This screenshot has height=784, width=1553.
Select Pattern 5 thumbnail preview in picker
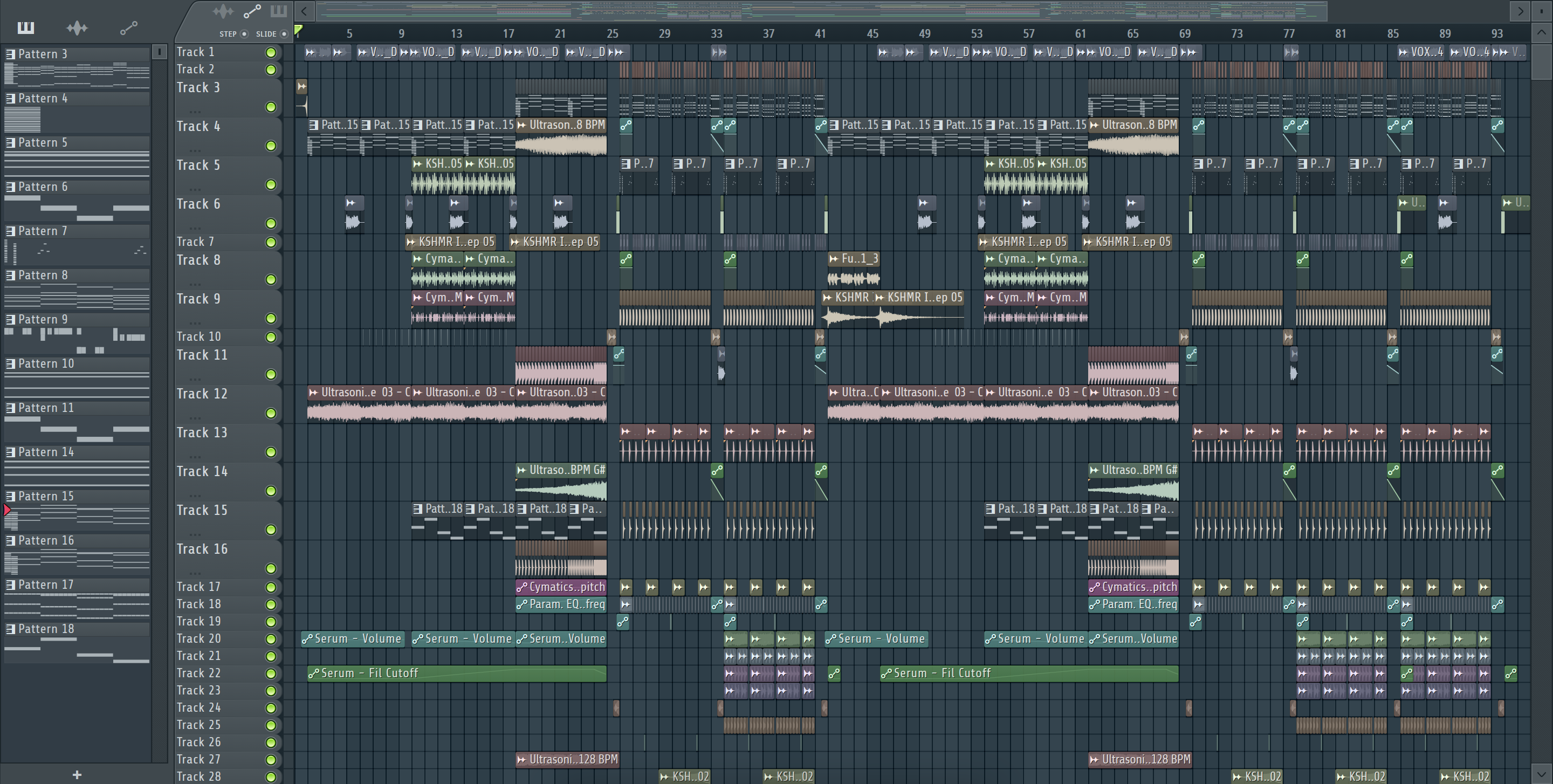coord(77,163)
